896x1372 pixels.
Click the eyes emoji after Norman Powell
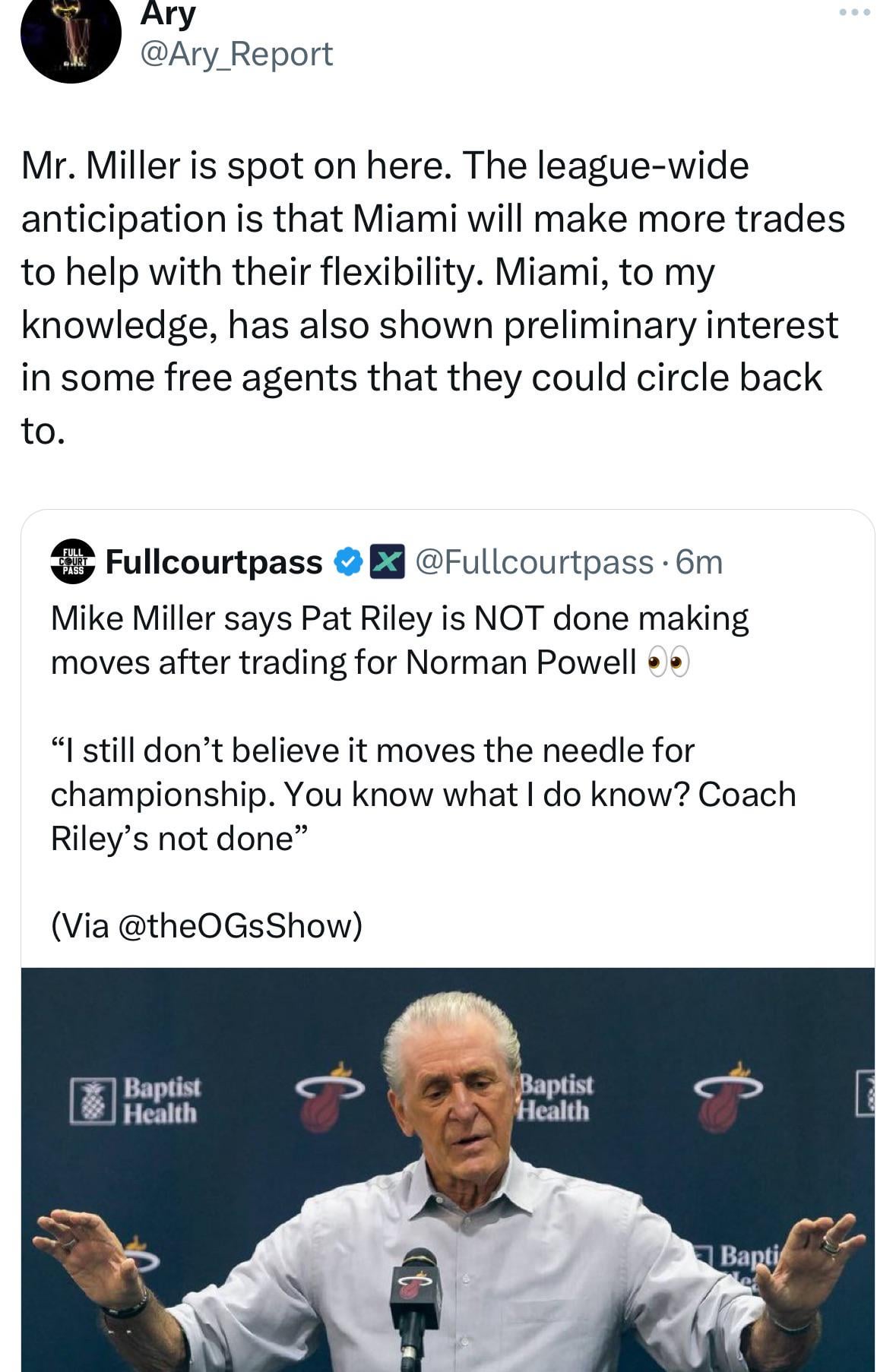coord(668,663)
